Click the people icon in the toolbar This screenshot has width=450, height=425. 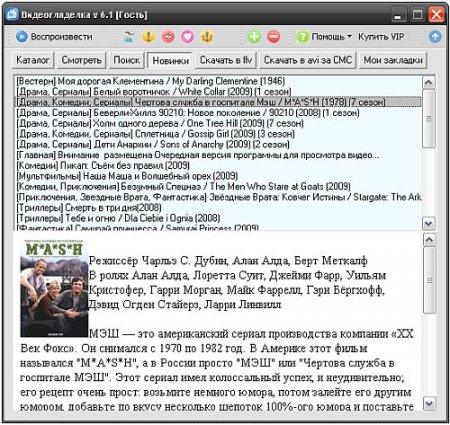point(128,36)
